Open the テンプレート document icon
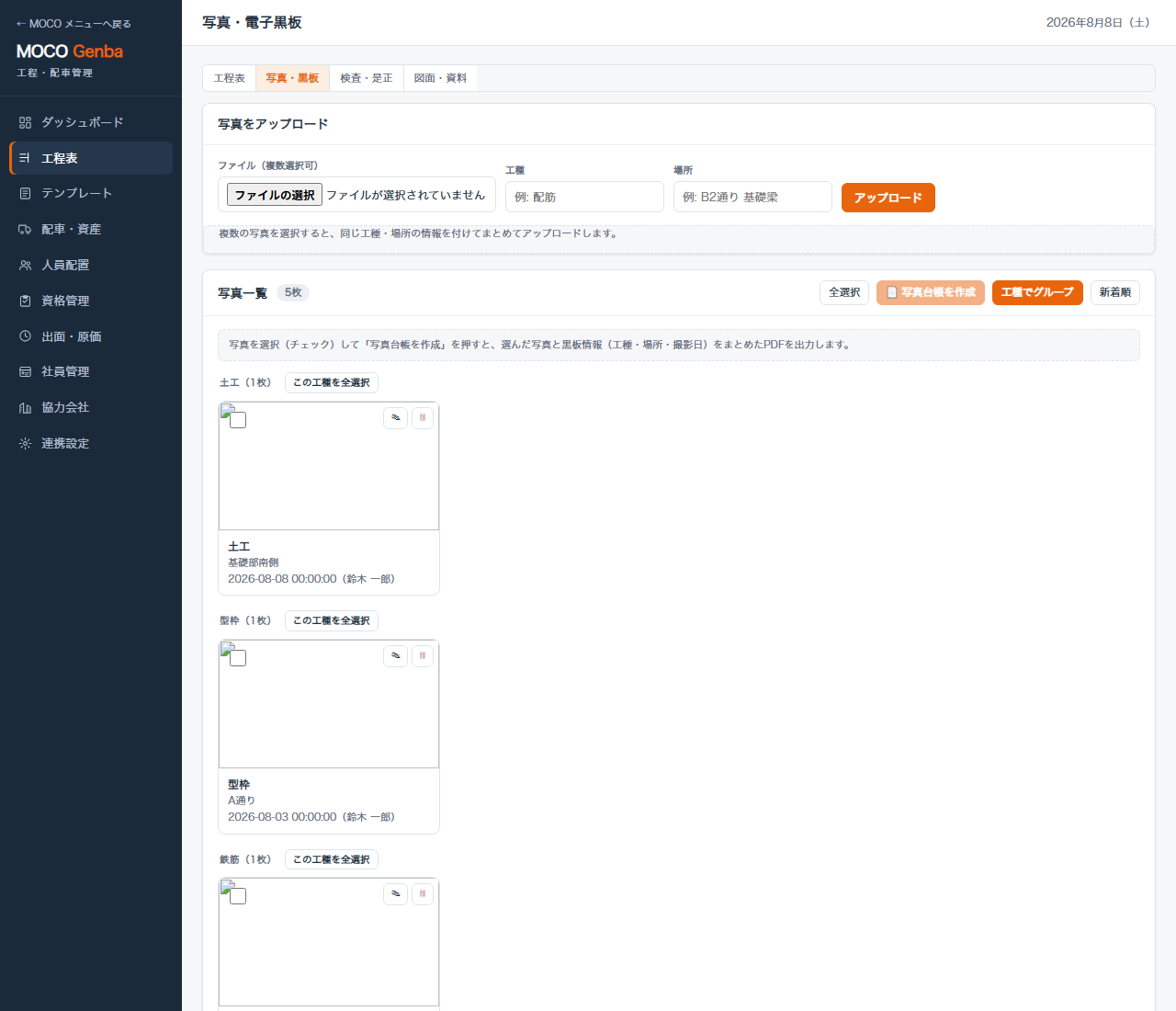 [25, 194]
